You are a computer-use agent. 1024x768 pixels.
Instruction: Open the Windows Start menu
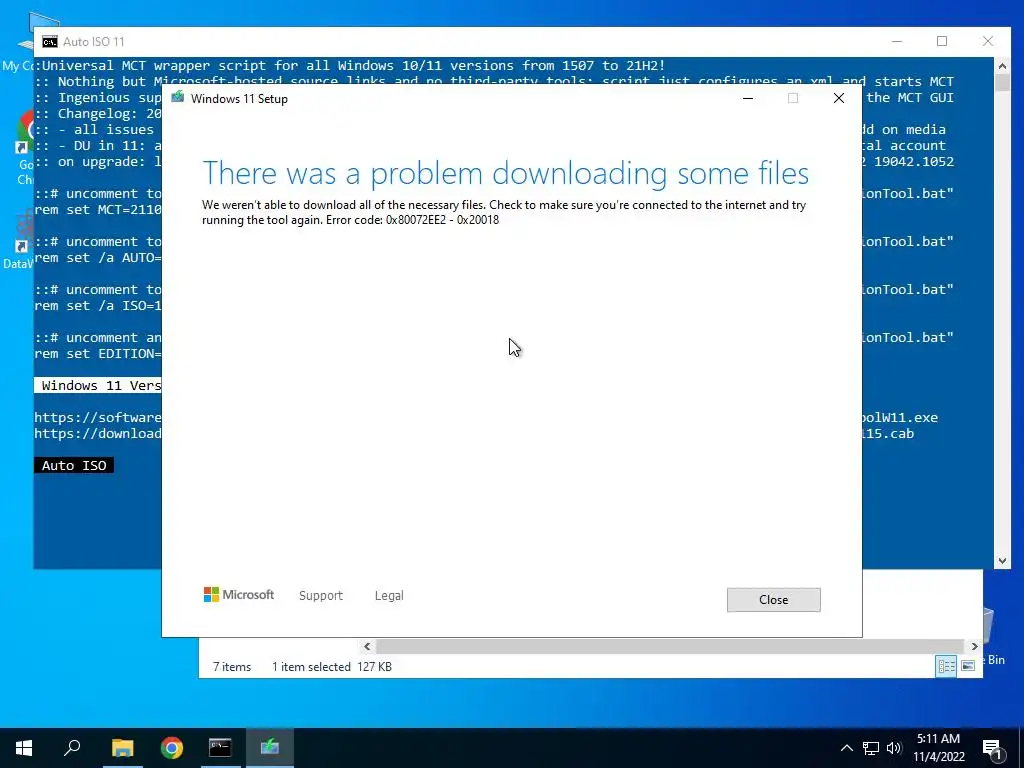[x=24, y=748]
